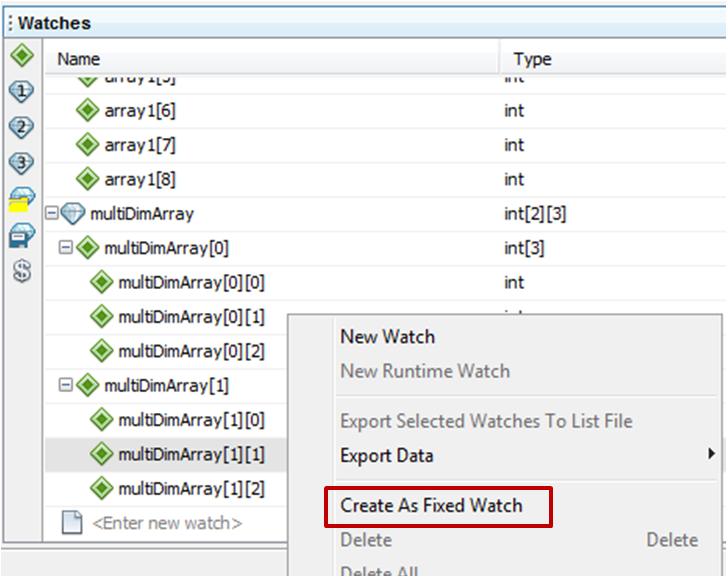Select watch group 3 diamond icon
This screenshot has width=727, height=577.
point(21,163)
